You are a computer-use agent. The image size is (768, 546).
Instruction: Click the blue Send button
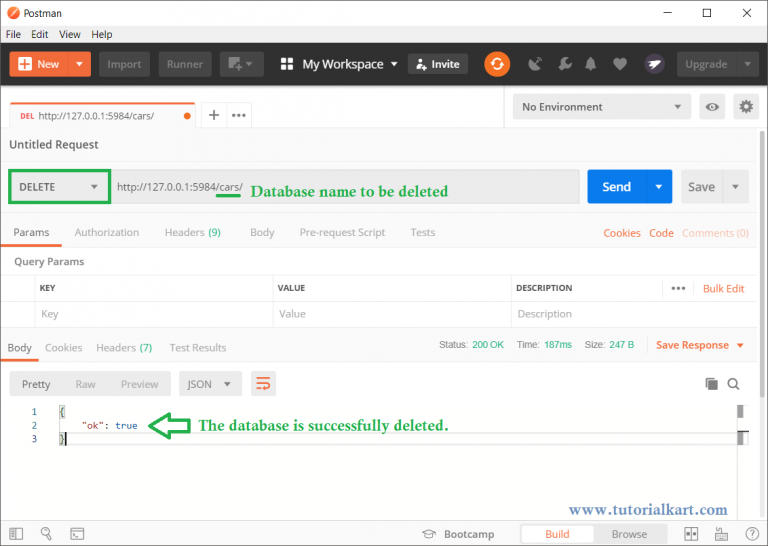point(616,187)
